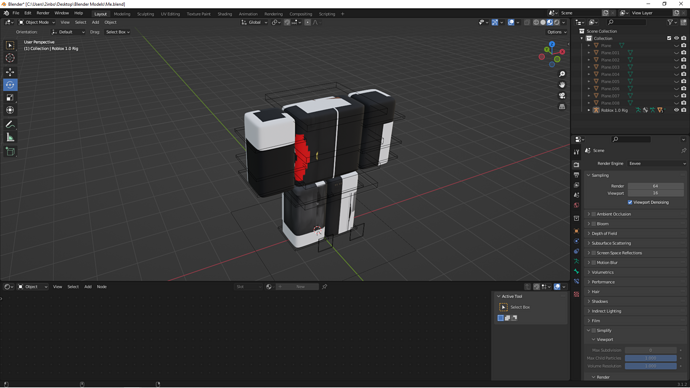This screenshot has height=388, width=690.
Task: Open the Drag Select Box dropdown
Action: coord(117,32)
